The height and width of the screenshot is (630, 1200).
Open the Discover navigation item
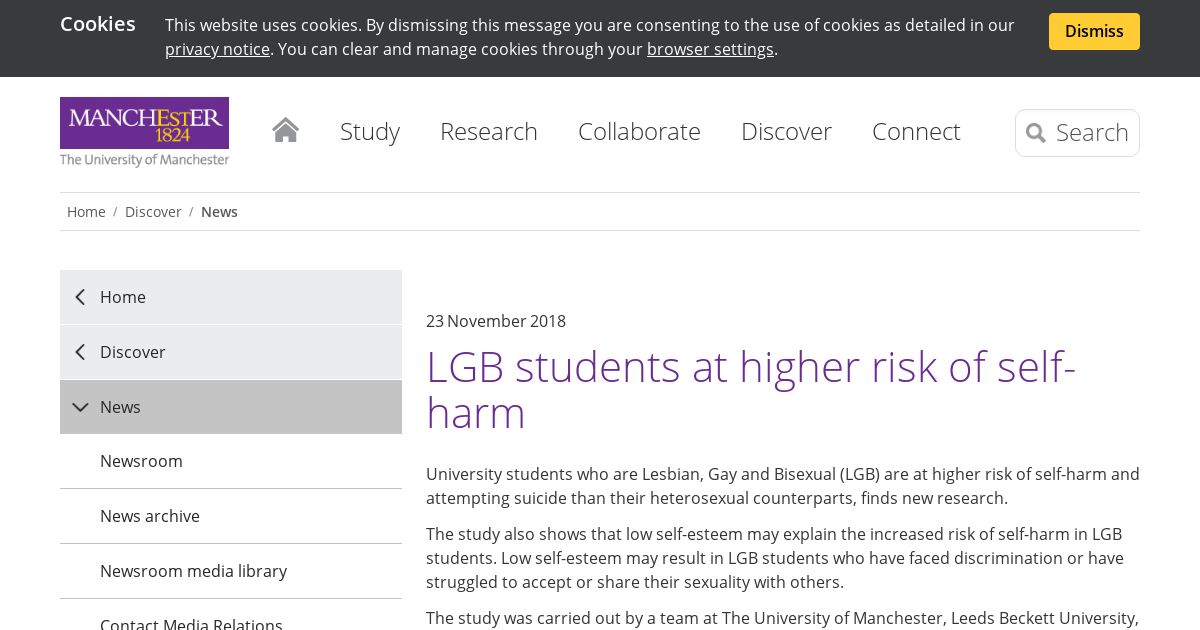(786, 131)
